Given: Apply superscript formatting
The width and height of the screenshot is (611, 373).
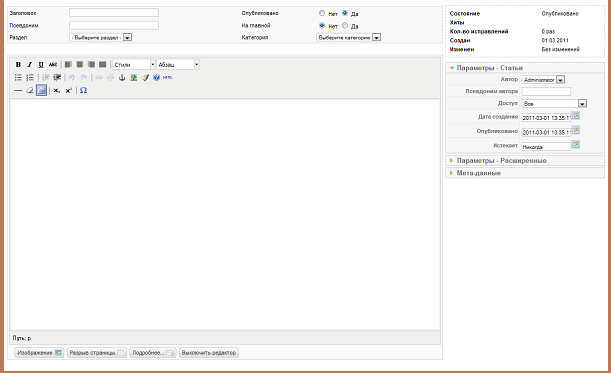Looking at the screenshot, I should [69, 90].
